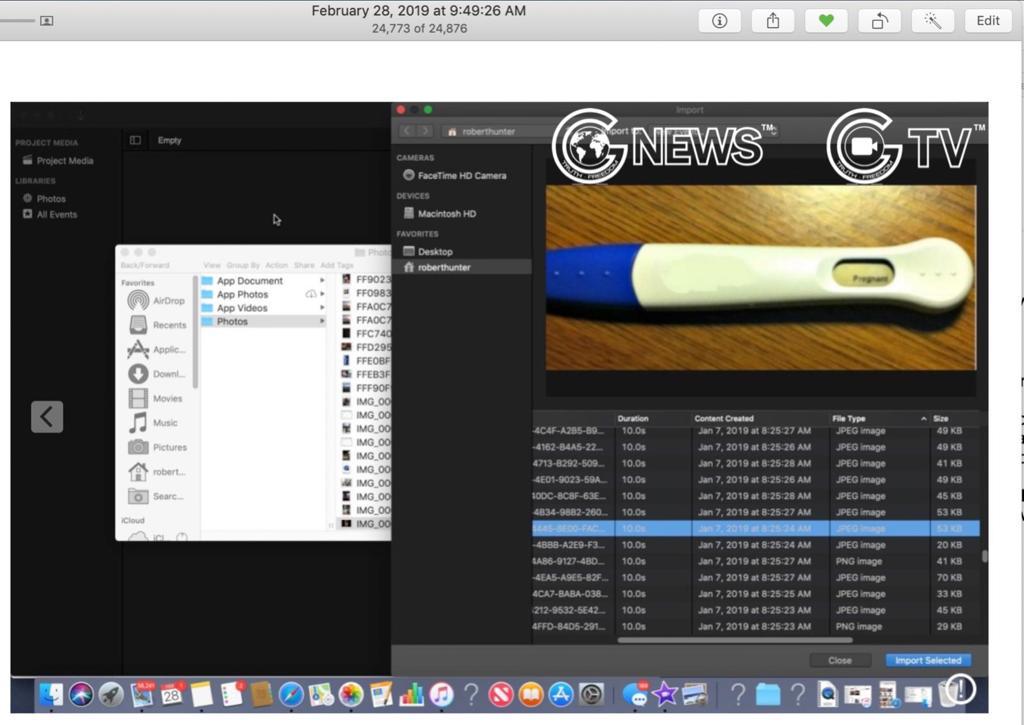Select the 4FFD-84D5-291 PNG file row
This screenshot has width=1024, height=725.
[756, 626]
